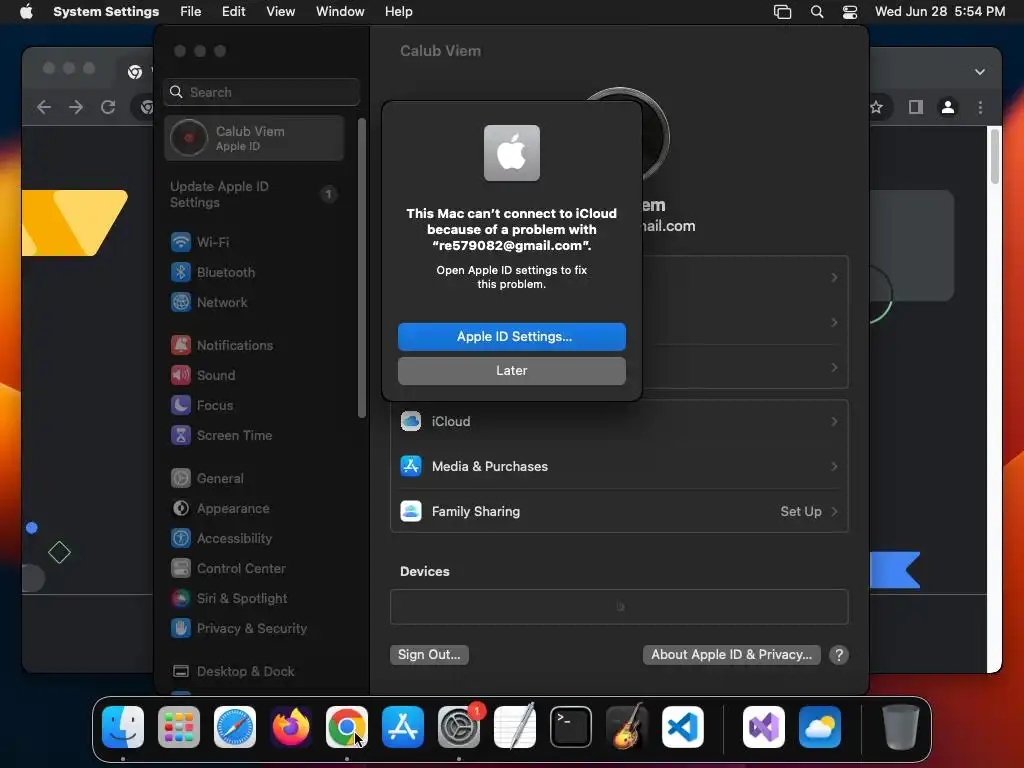This screenshot has width=1024, height=768.
Task: Open the Help menu
Action: point(398,12)
